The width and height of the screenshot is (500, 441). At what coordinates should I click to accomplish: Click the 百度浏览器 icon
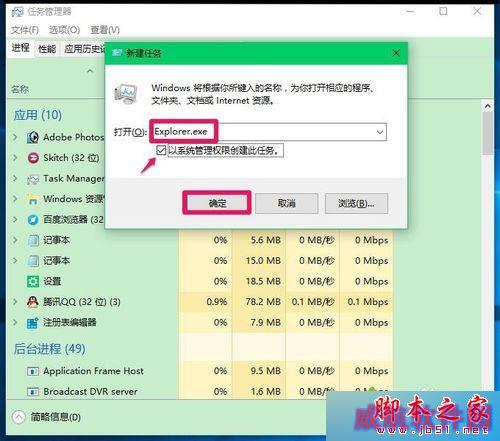point(33,220)
